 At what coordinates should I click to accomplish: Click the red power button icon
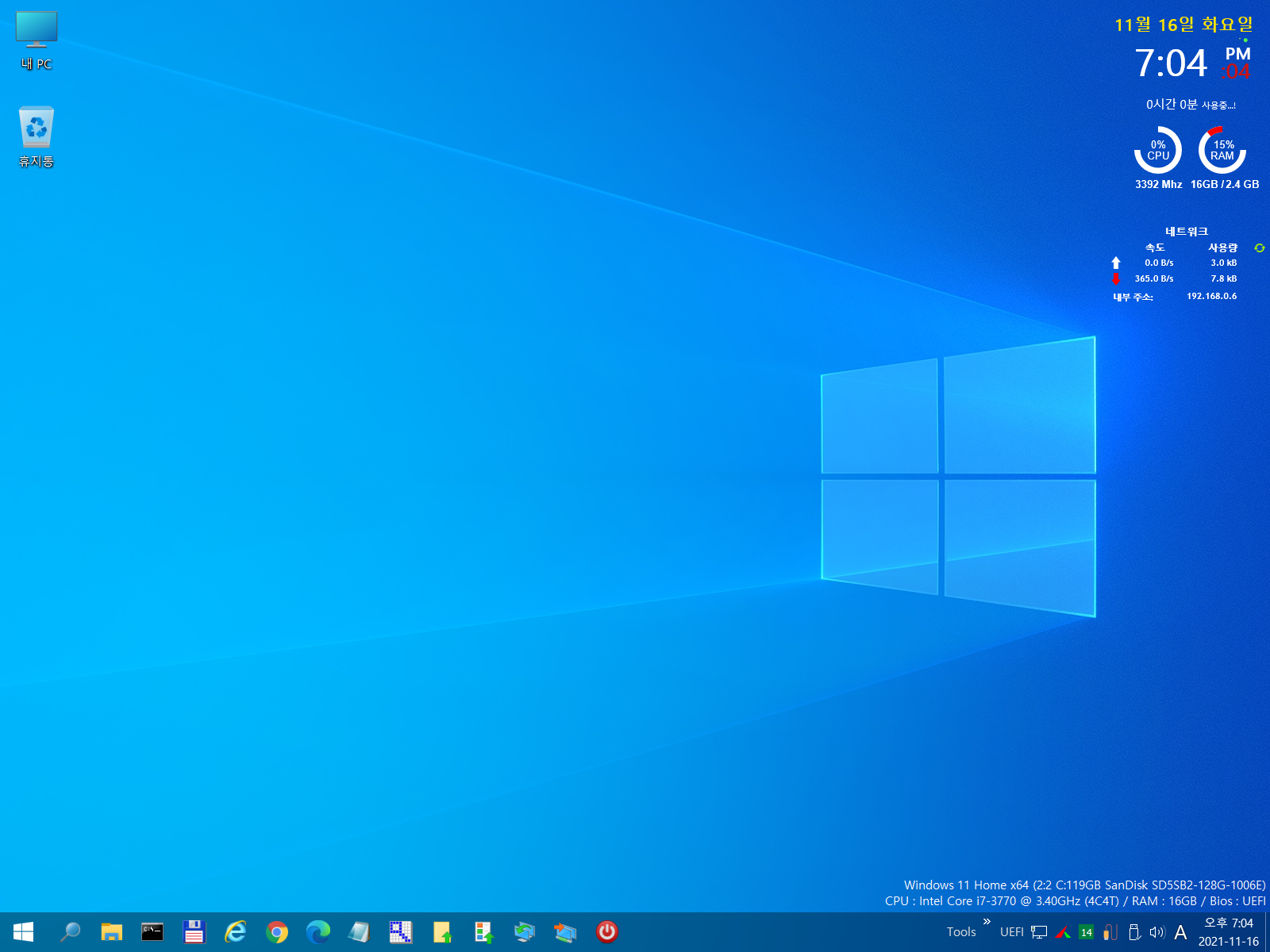607,932
